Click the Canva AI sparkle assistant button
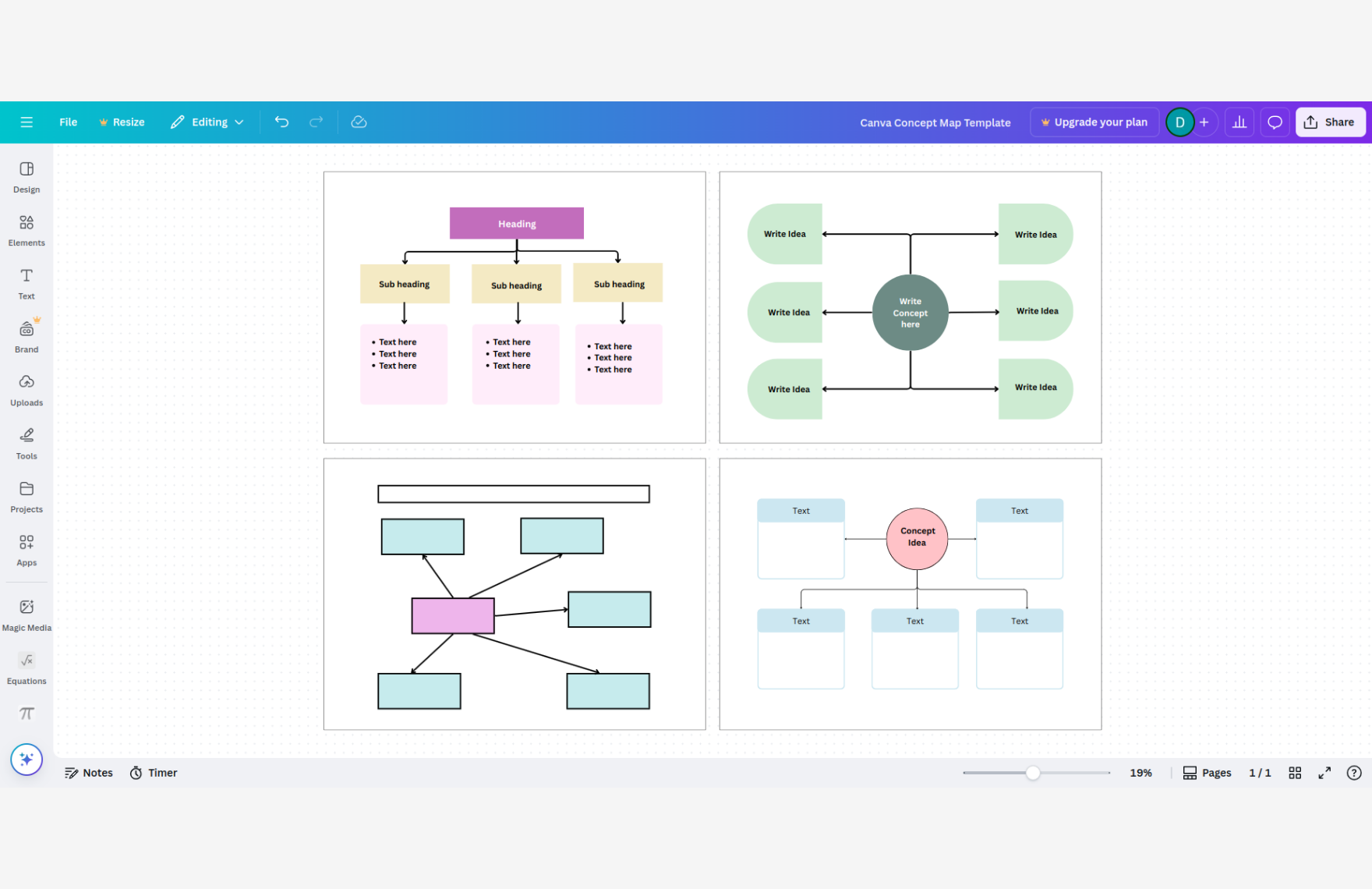The width and height of the screenshot is (1372, 889). coord(27,760)
